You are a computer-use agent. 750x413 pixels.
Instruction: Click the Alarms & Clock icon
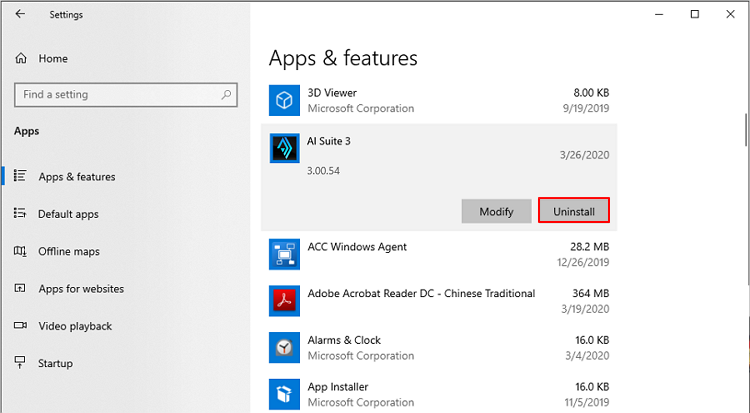click(284, 347)
